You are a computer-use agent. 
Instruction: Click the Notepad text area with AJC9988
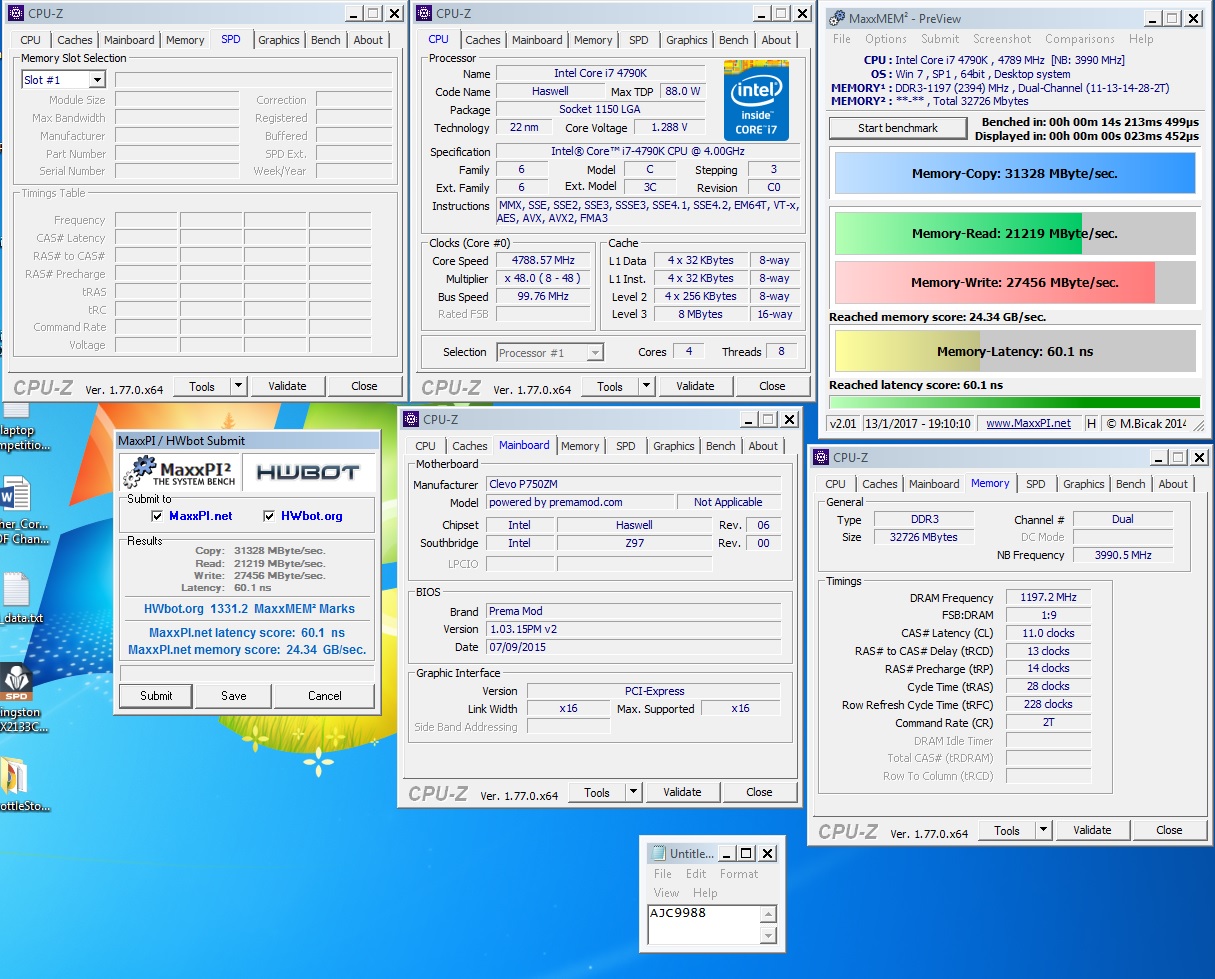pos(703,924)
